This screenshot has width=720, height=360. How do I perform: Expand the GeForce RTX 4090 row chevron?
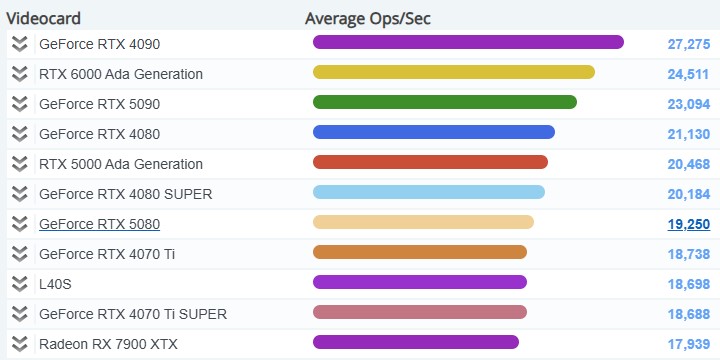click(19, 44)
